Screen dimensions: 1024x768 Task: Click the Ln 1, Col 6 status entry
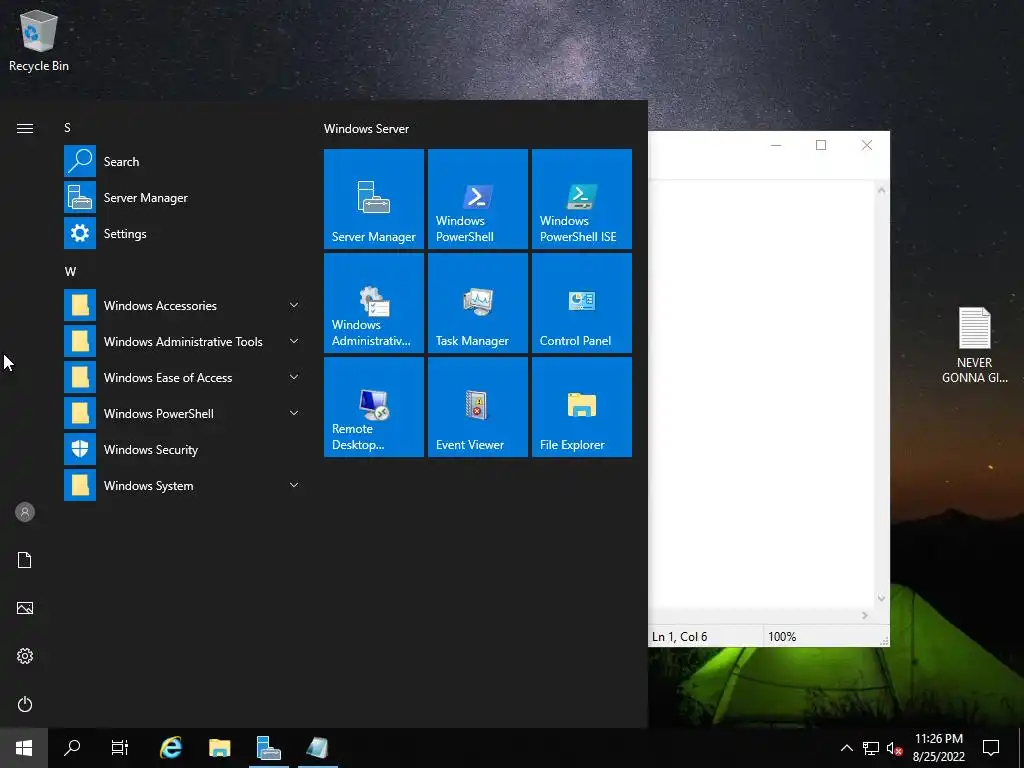(680, 637)
